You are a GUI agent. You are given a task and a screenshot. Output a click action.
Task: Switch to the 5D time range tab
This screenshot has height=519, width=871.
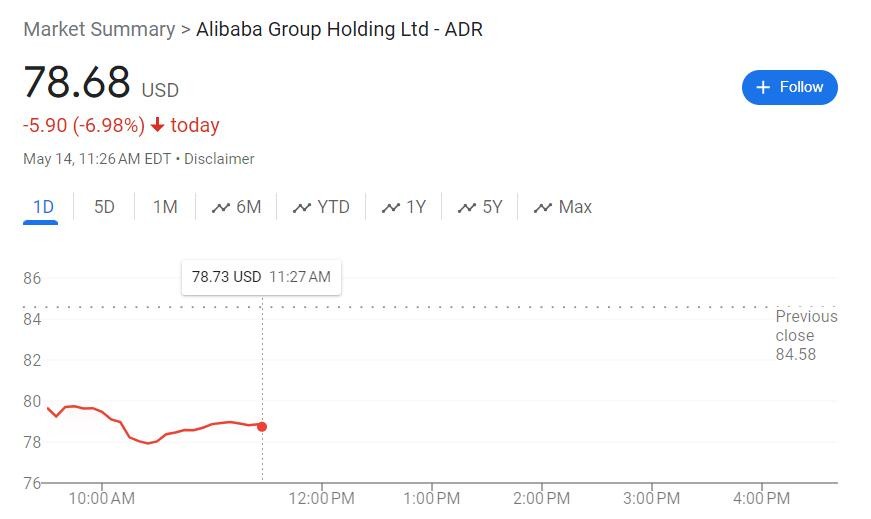click(104, 207)
